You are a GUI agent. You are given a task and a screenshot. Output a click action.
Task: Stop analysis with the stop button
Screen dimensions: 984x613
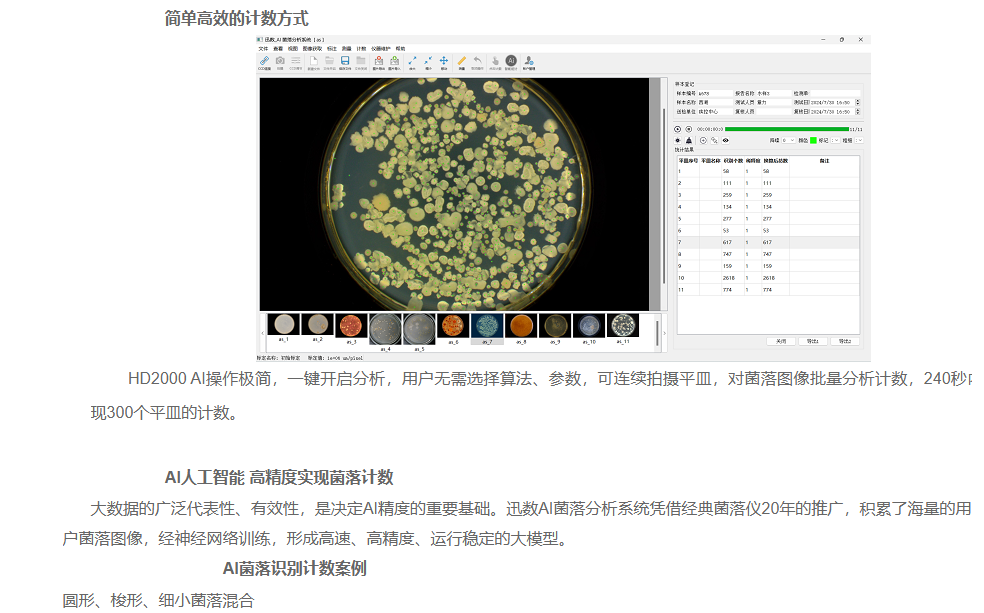[688, 129]
